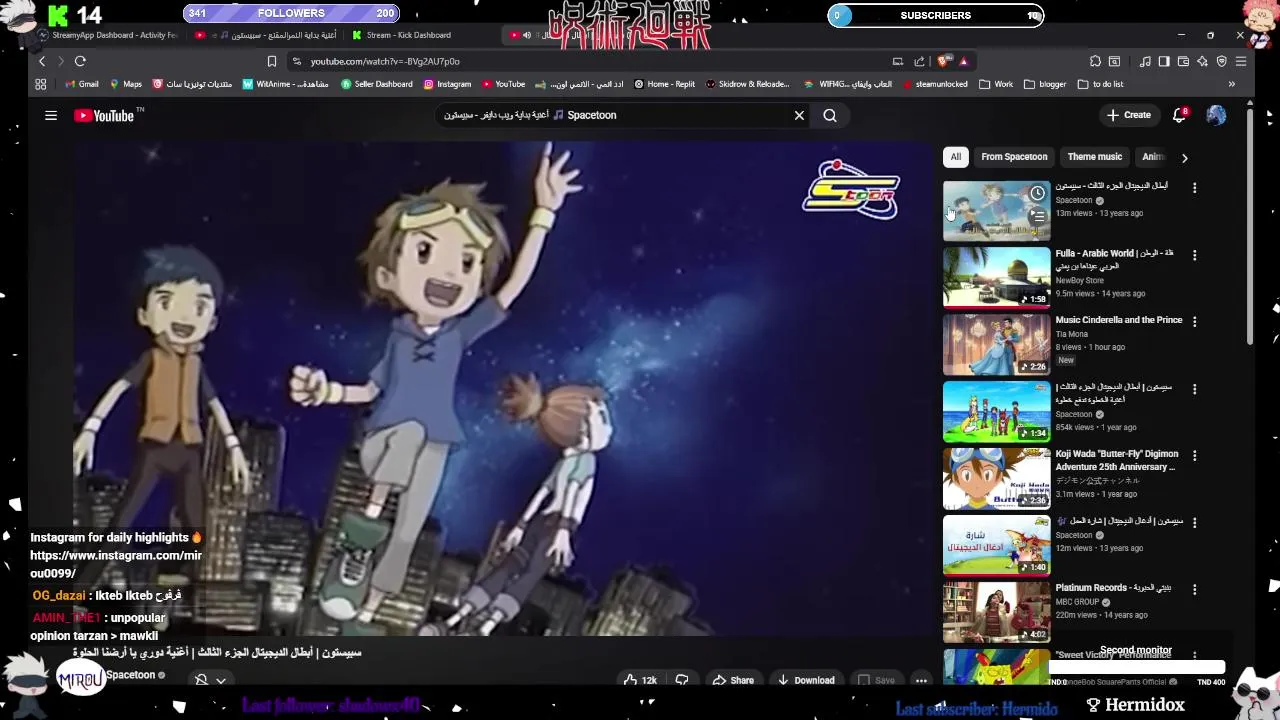Open Maps bookmark
This screenshot has width=1280, height=720.
coord(126,84)
